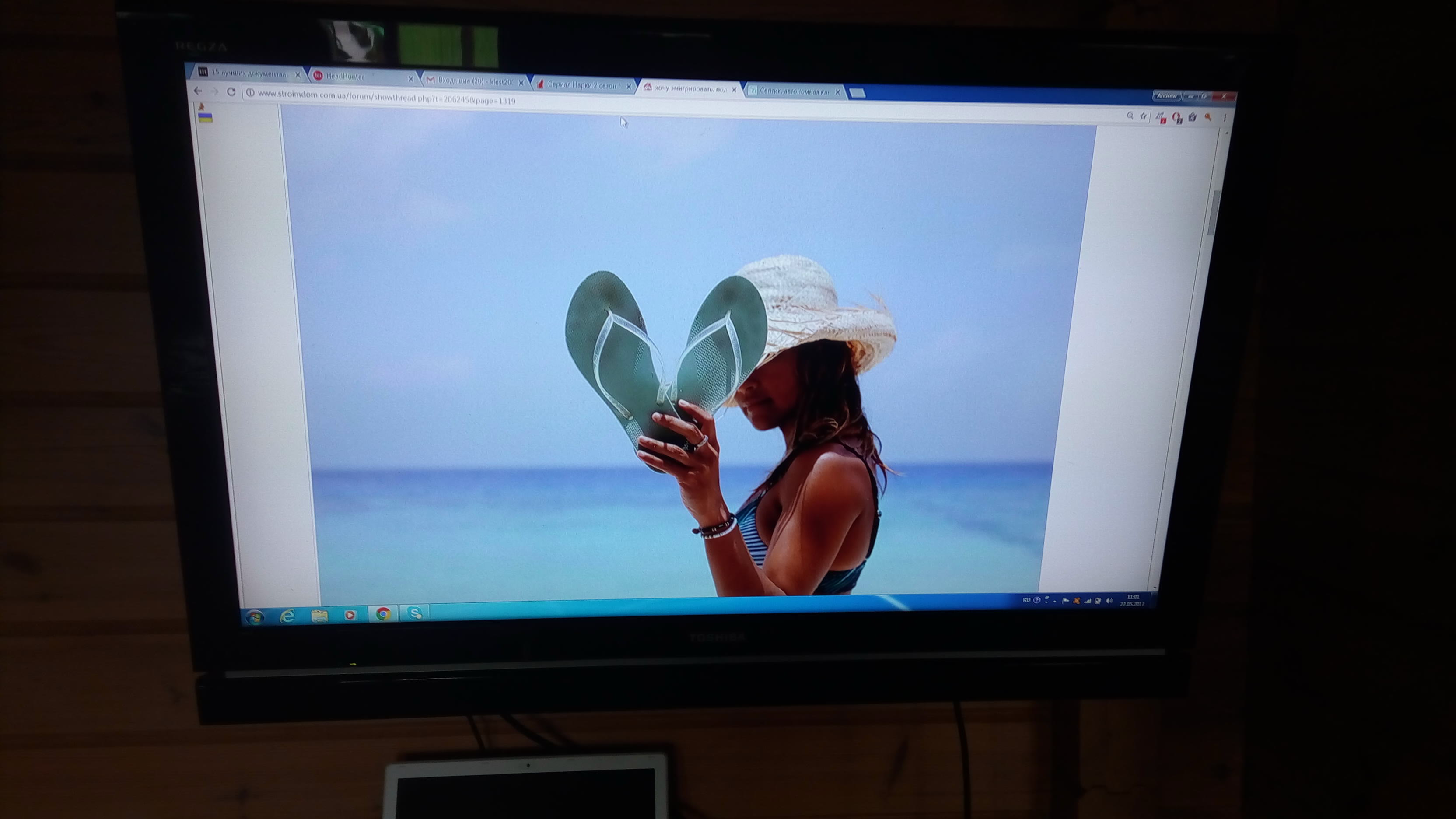Reload the page with the refresh icon
The height and width of the screenshot is (819, 1456).
[231, 91]
